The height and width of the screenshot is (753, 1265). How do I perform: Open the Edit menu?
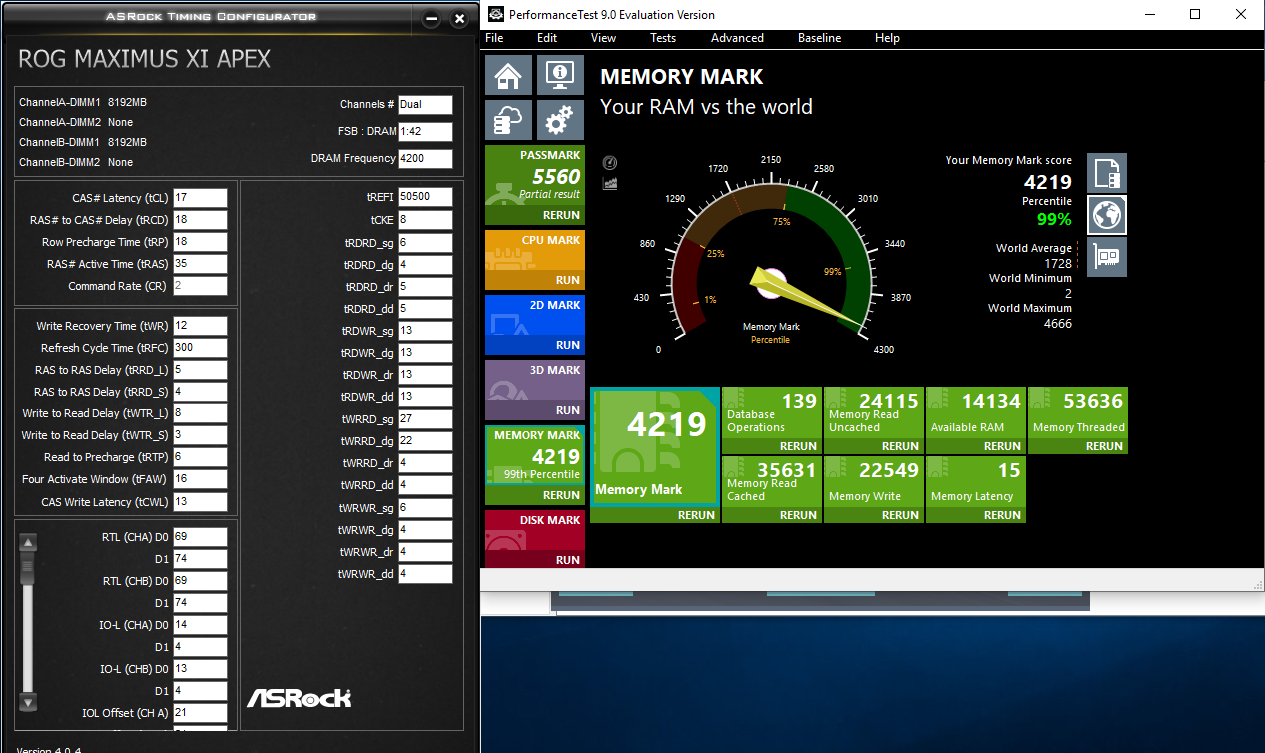pyautogui.click(x=547, y=38)
